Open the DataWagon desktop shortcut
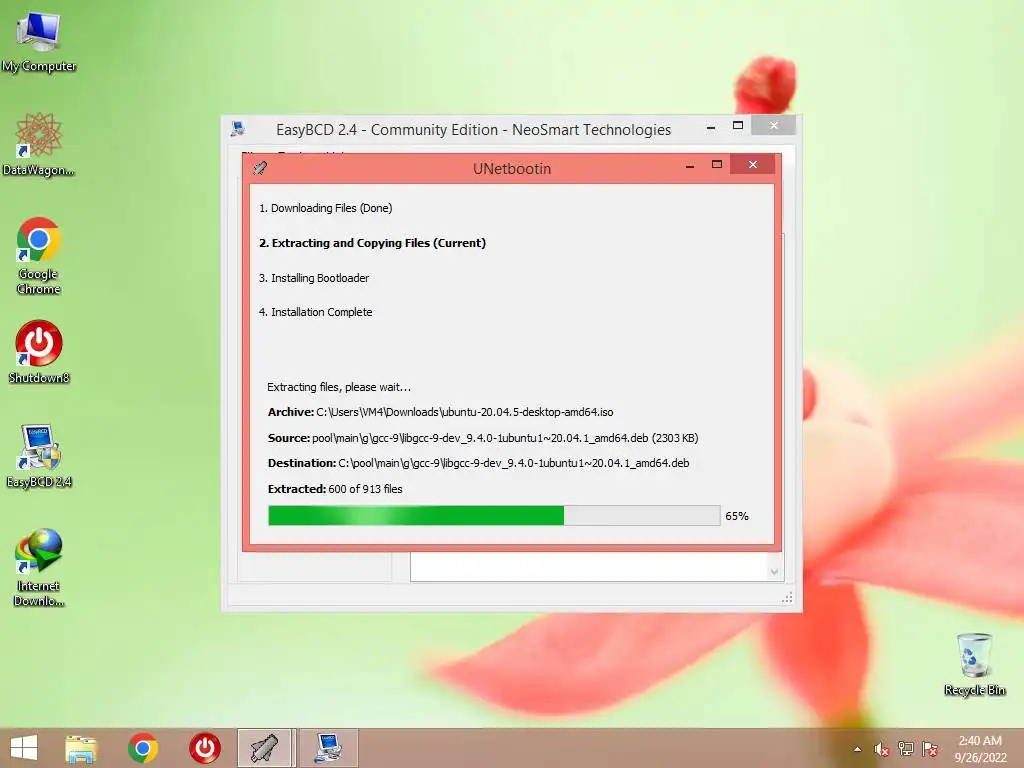The image size is (1024, 768). point(39,144)
